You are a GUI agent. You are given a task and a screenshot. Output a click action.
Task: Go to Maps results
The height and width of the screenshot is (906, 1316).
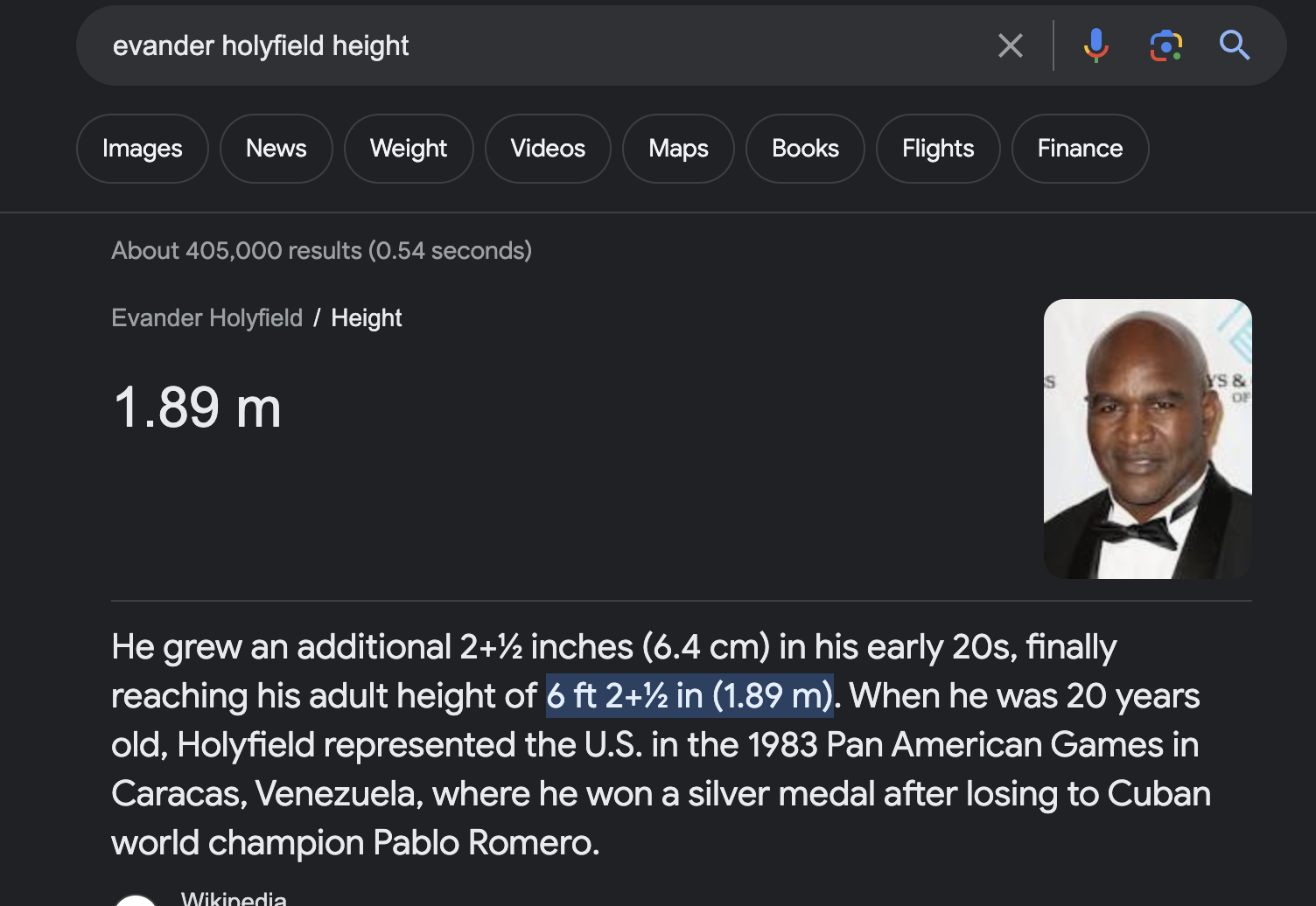[678, 149]
